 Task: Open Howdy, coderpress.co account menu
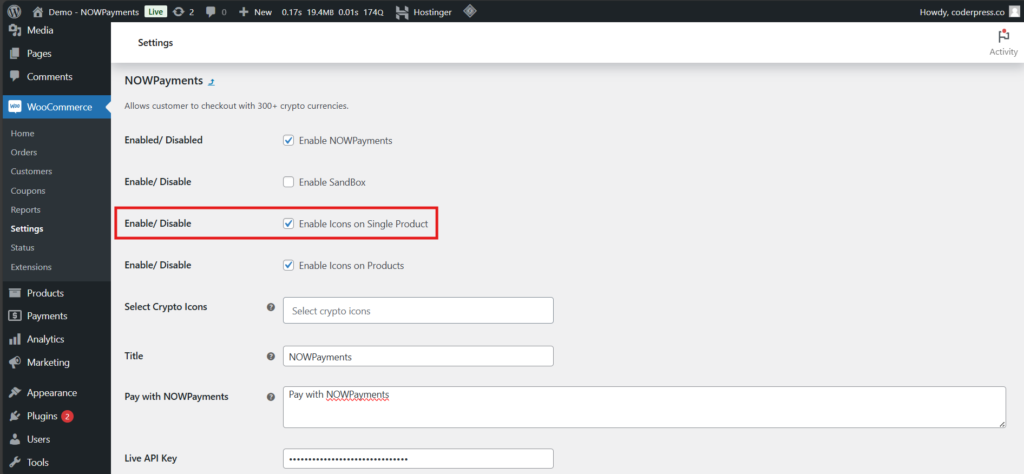click(962, 12)
